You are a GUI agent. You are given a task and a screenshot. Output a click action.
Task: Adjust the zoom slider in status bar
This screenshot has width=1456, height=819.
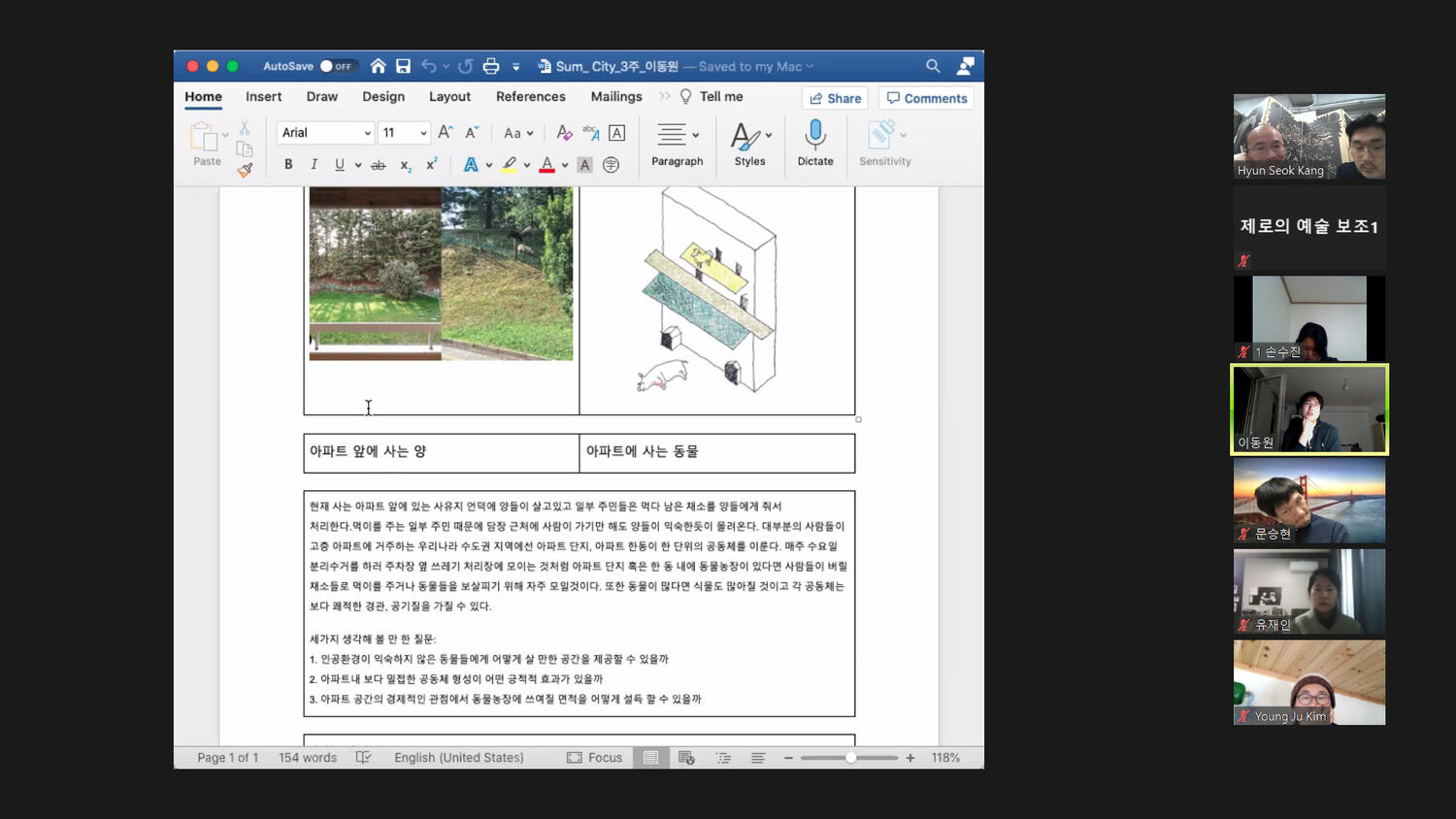coord(850,758)
